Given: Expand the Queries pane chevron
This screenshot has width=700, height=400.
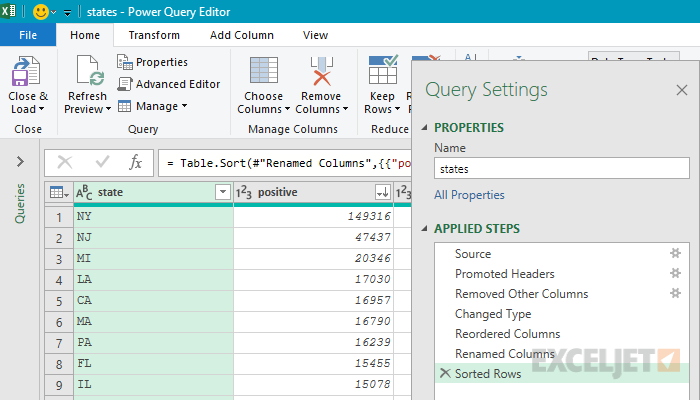Looking at the screenshot, I should 20,161.
